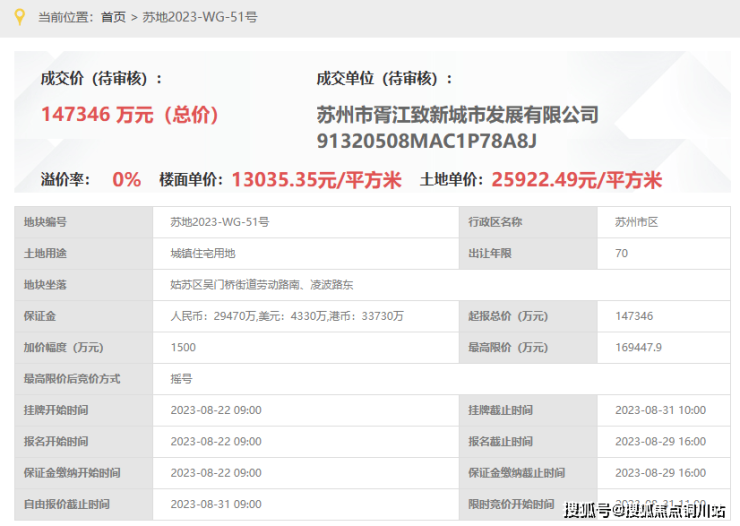Click listing deadline 2023-08-31 10:00
The image size is (740, 526).
click(660, 411)
